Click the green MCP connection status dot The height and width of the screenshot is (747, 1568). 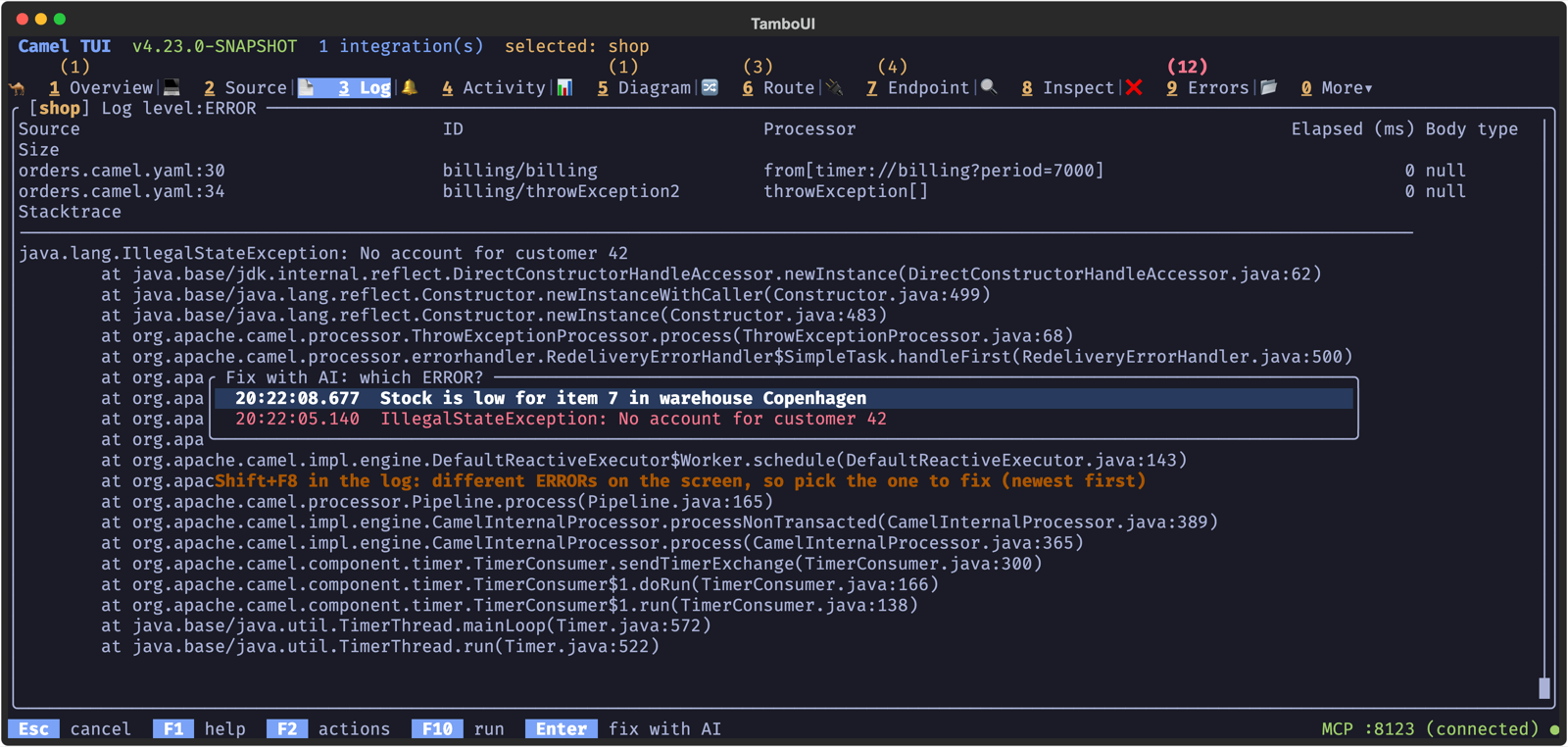tap(1554, 729)
